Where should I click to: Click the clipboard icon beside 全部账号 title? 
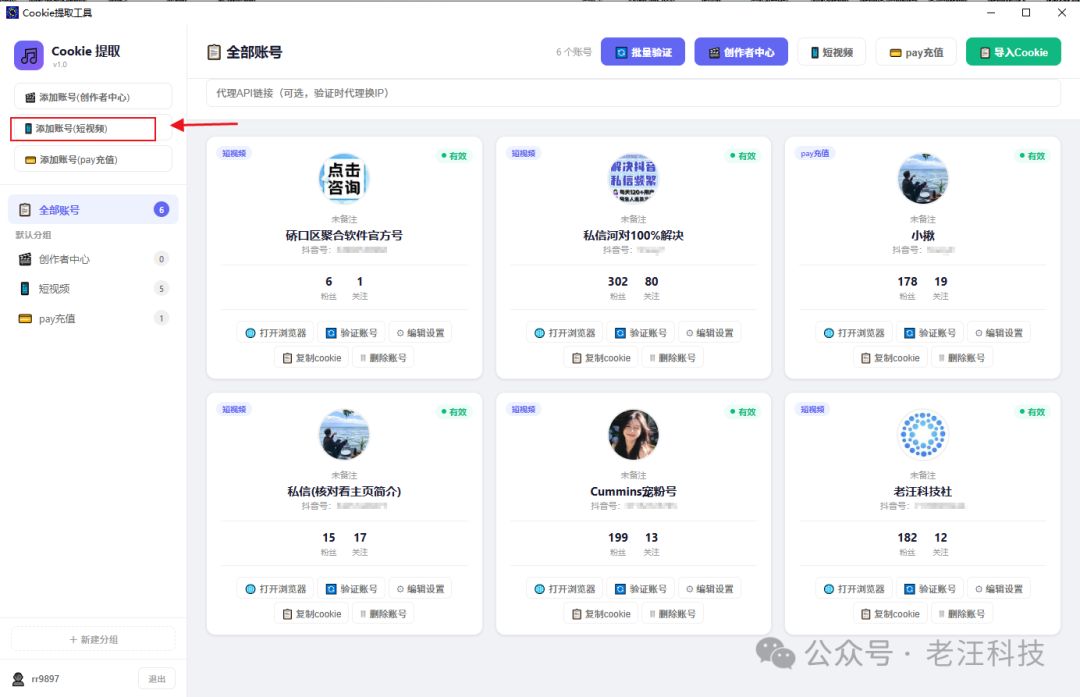214,52
